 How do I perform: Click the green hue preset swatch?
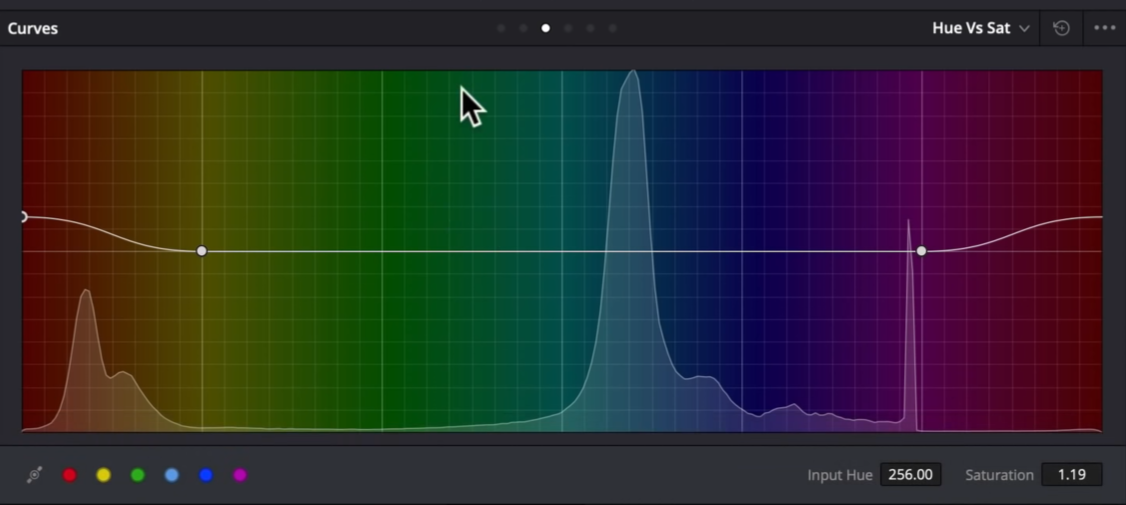[x=138, y=475]
